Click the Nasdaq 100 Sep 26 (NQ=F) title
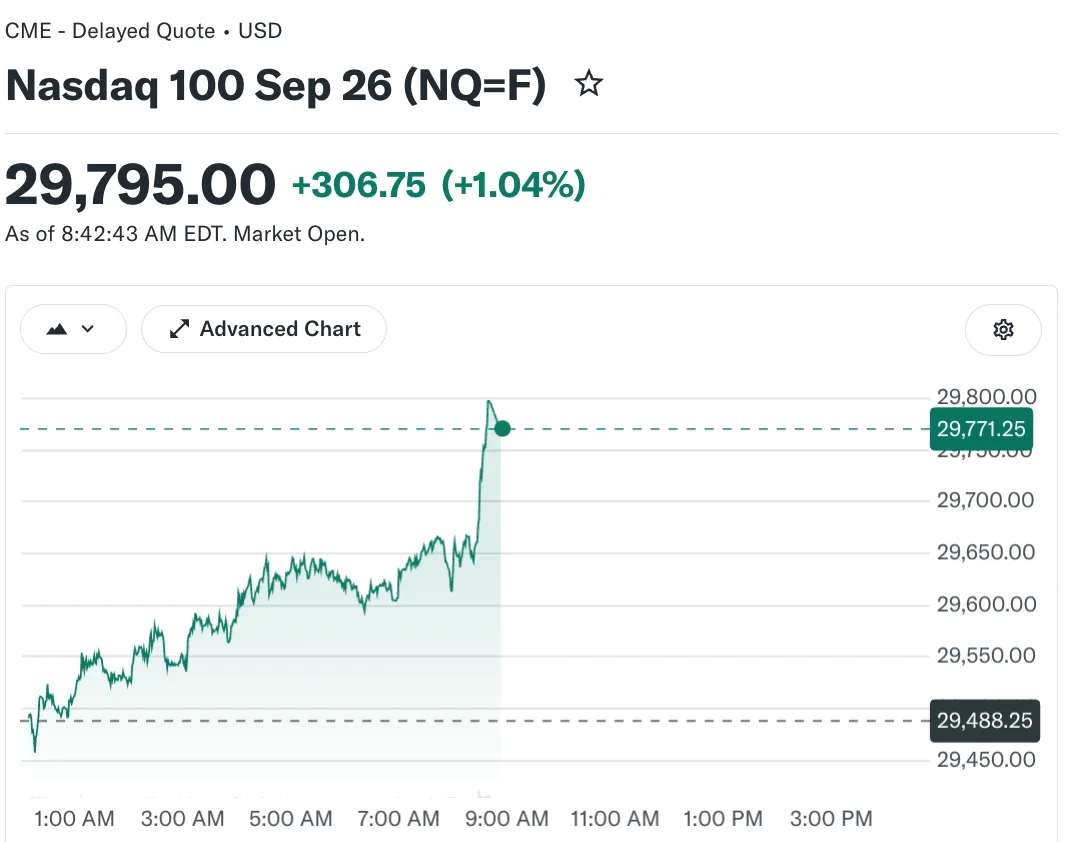The height and width of the screenshot is (842, 1068). [276, 86]
